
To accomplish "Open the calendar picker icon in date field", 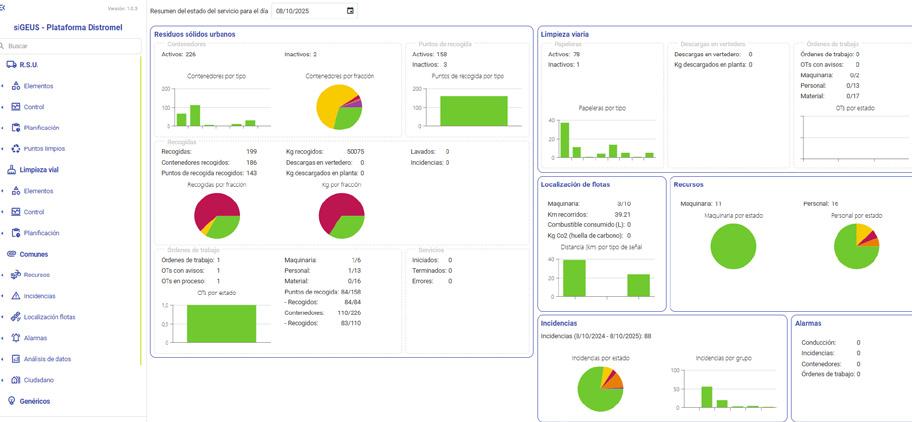I will coord(350,11).
